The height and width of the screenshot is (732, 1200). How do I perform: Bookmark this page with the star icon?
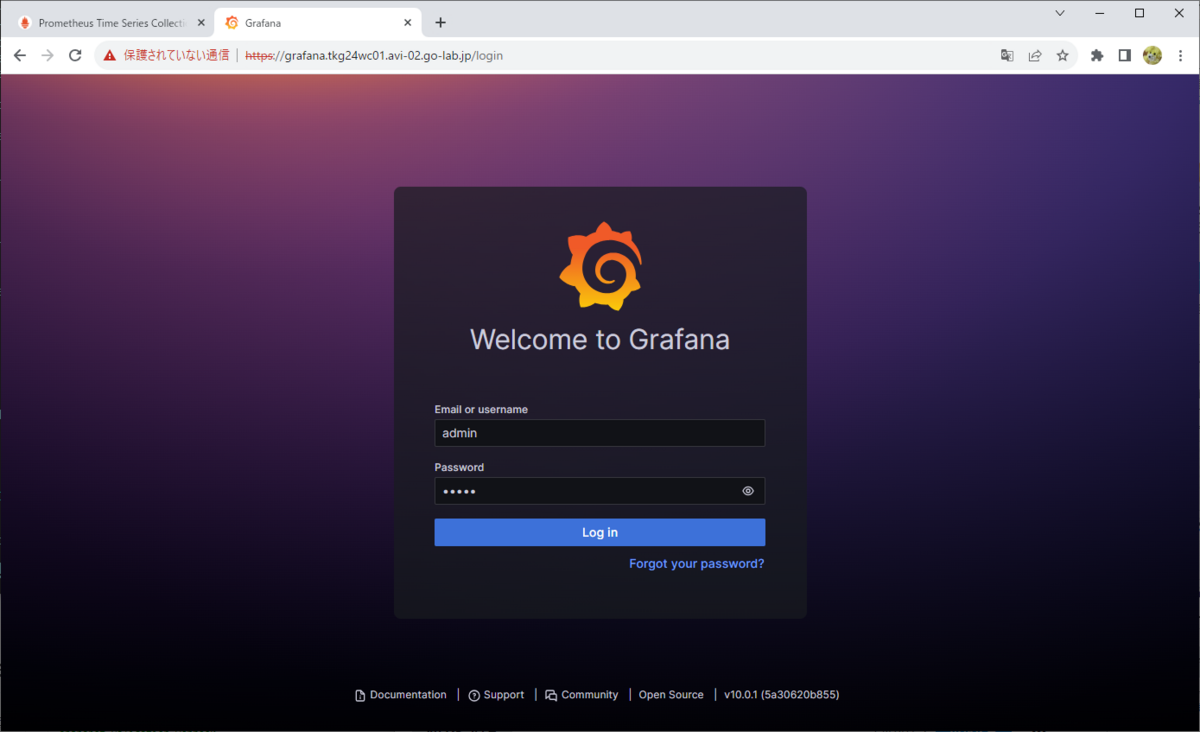click(1063, 56)
